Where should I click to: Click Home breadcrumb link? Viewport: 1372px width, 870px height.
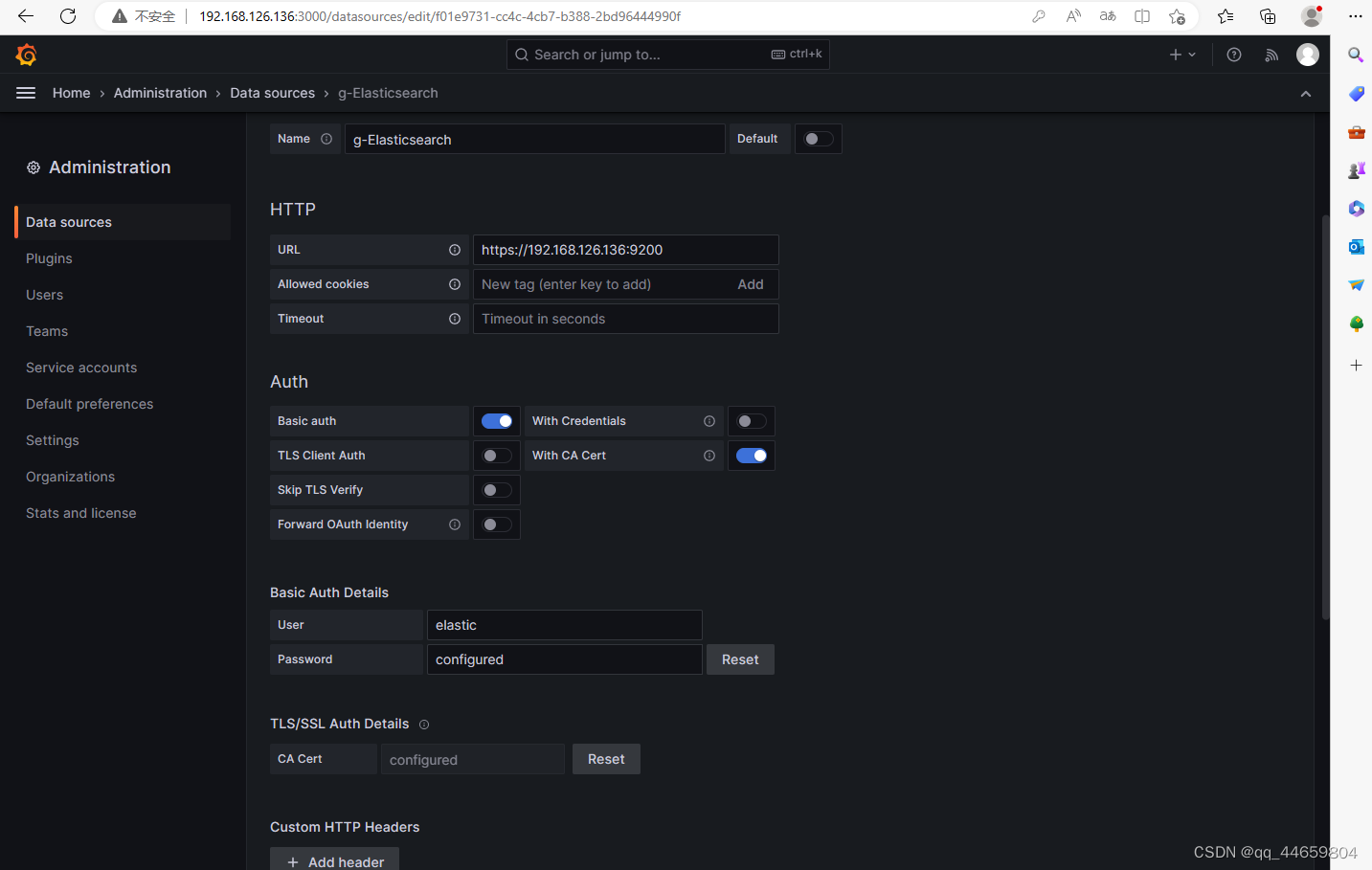pyautogui.click(x=72, y=93)
